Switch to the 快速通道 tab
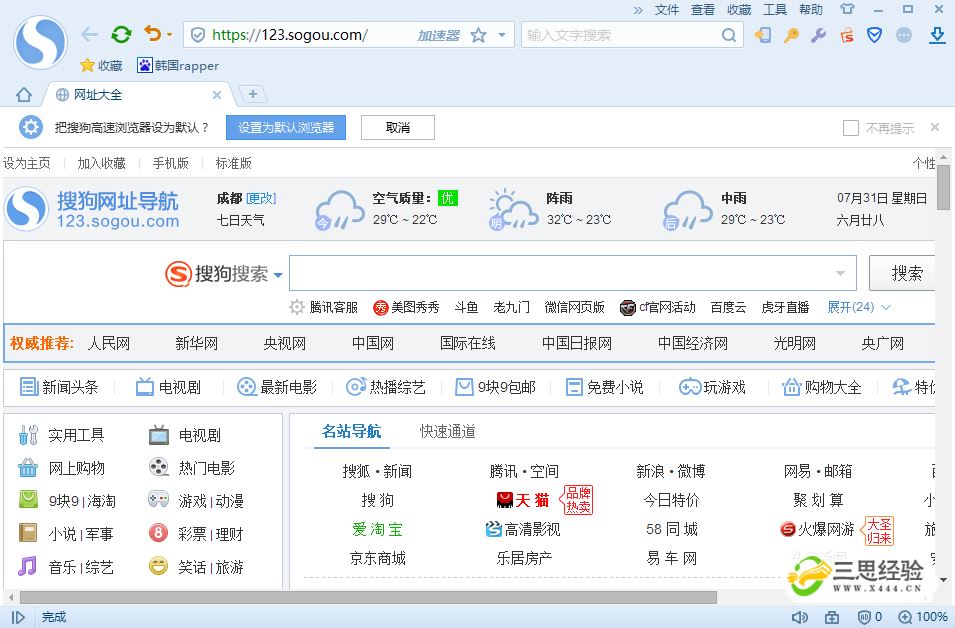The height and width of the screenshot is (628, 955). click(x=447, y=432)
